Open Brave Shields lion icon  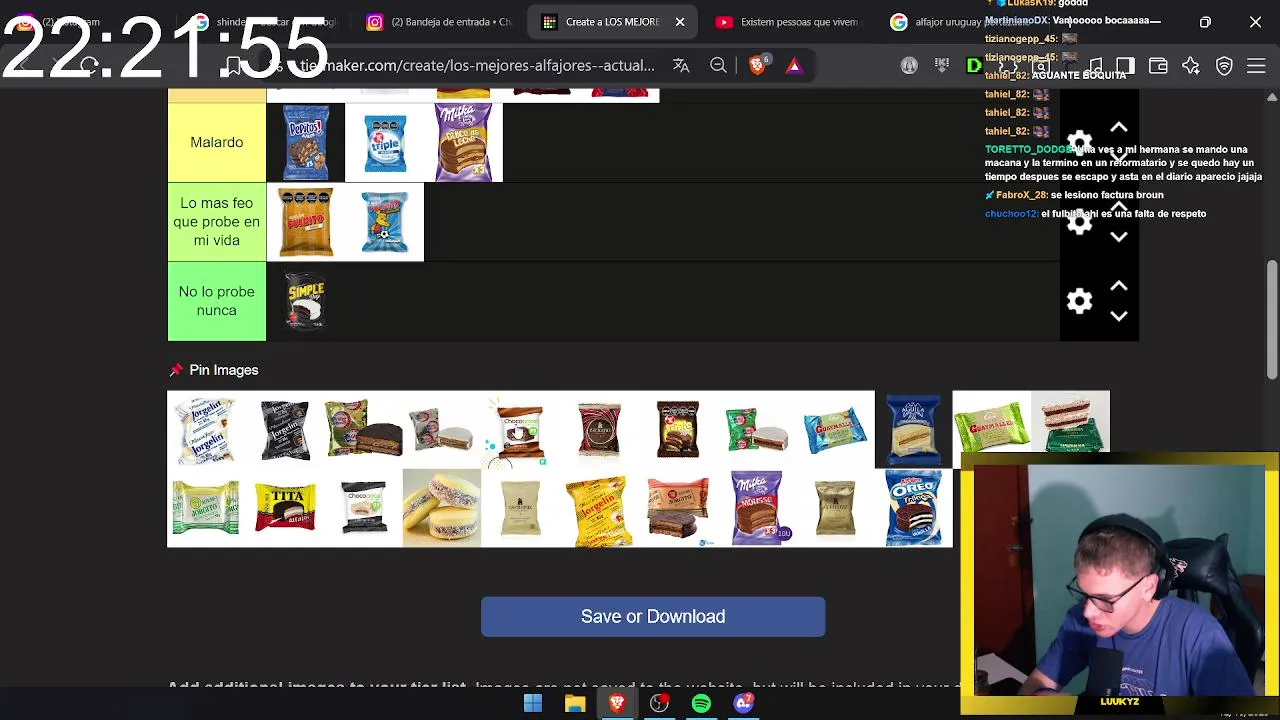[x=758, y=65]
